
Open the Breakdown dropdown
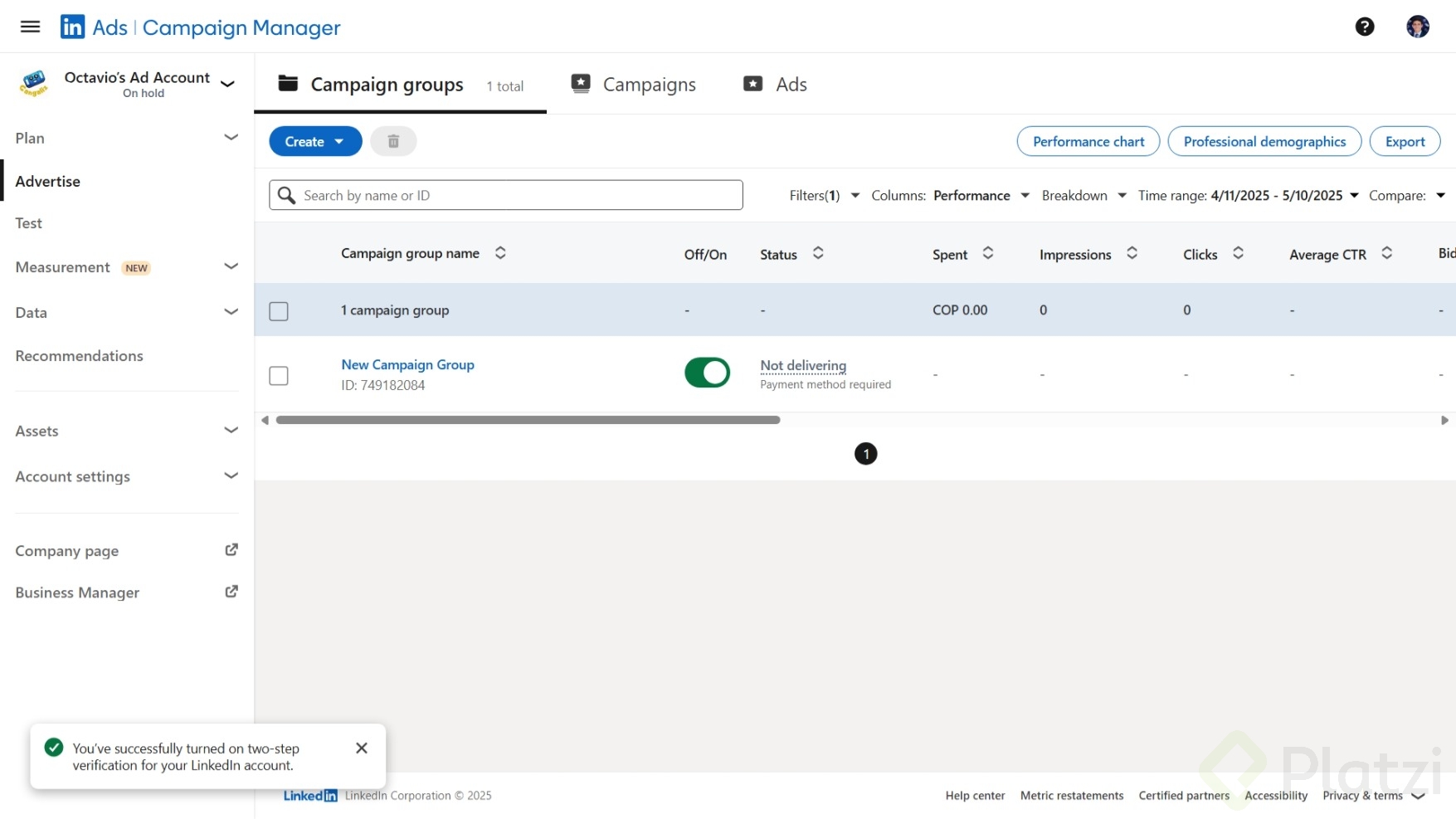point(1083,195)
